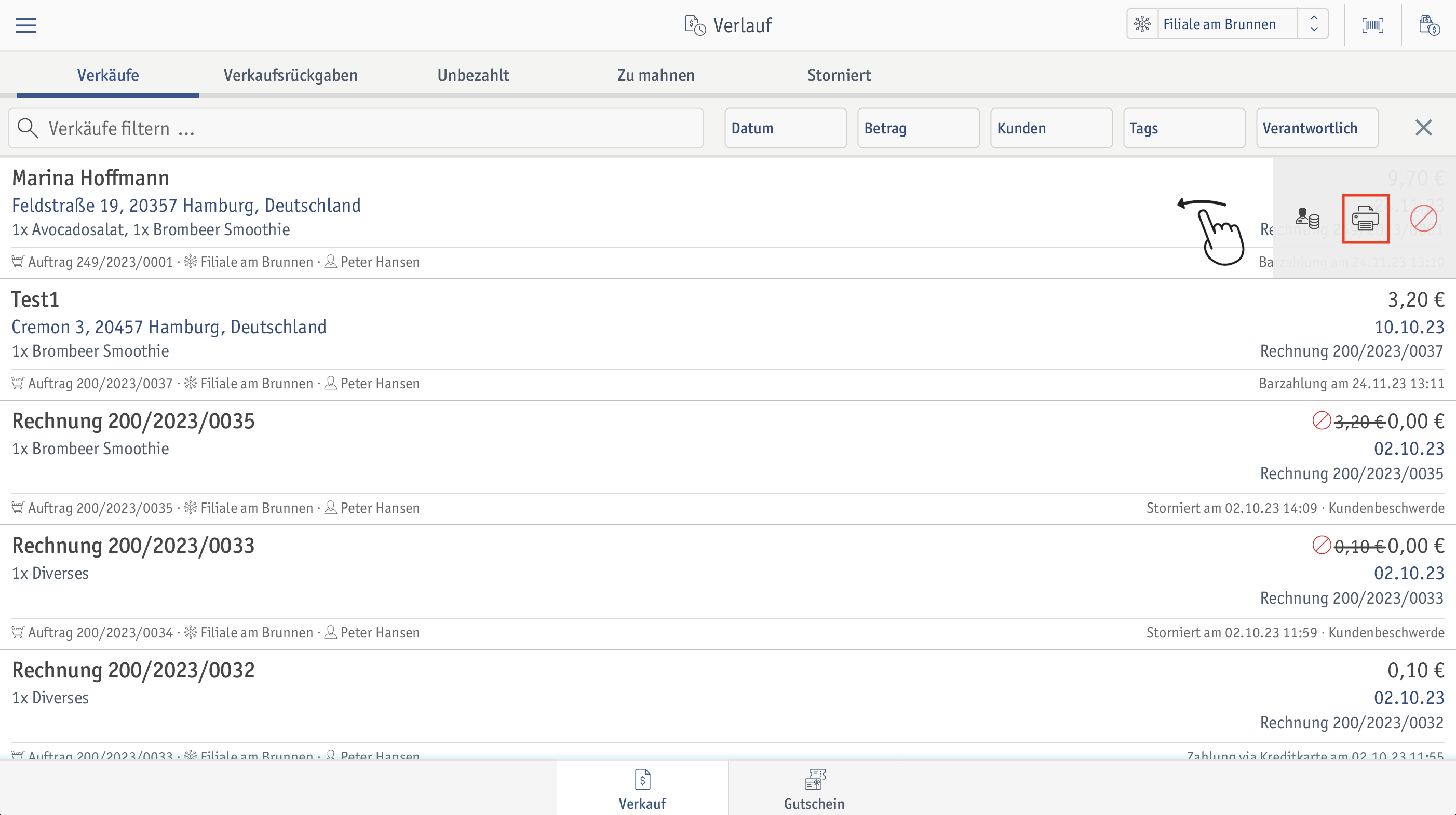Switch to the Unbezahlt tab

[473, 75]
